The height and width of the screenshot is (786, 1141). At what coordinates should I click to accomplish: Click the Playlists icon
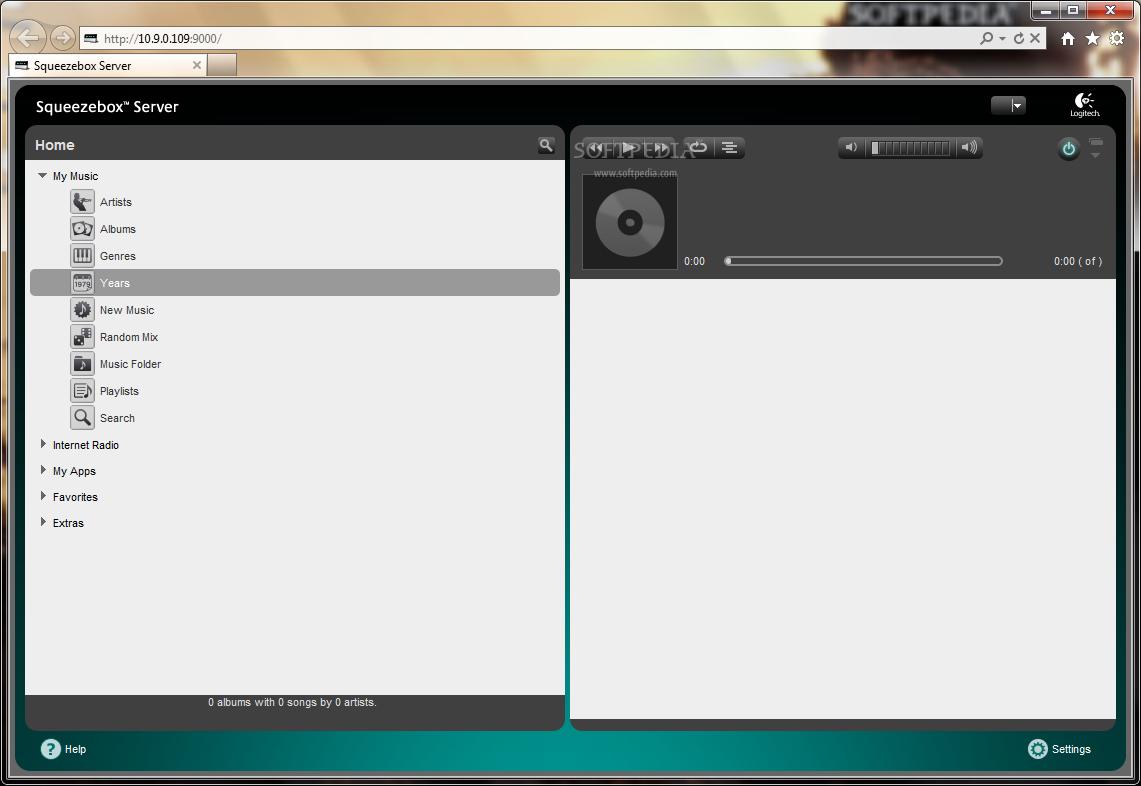[82, 390]
